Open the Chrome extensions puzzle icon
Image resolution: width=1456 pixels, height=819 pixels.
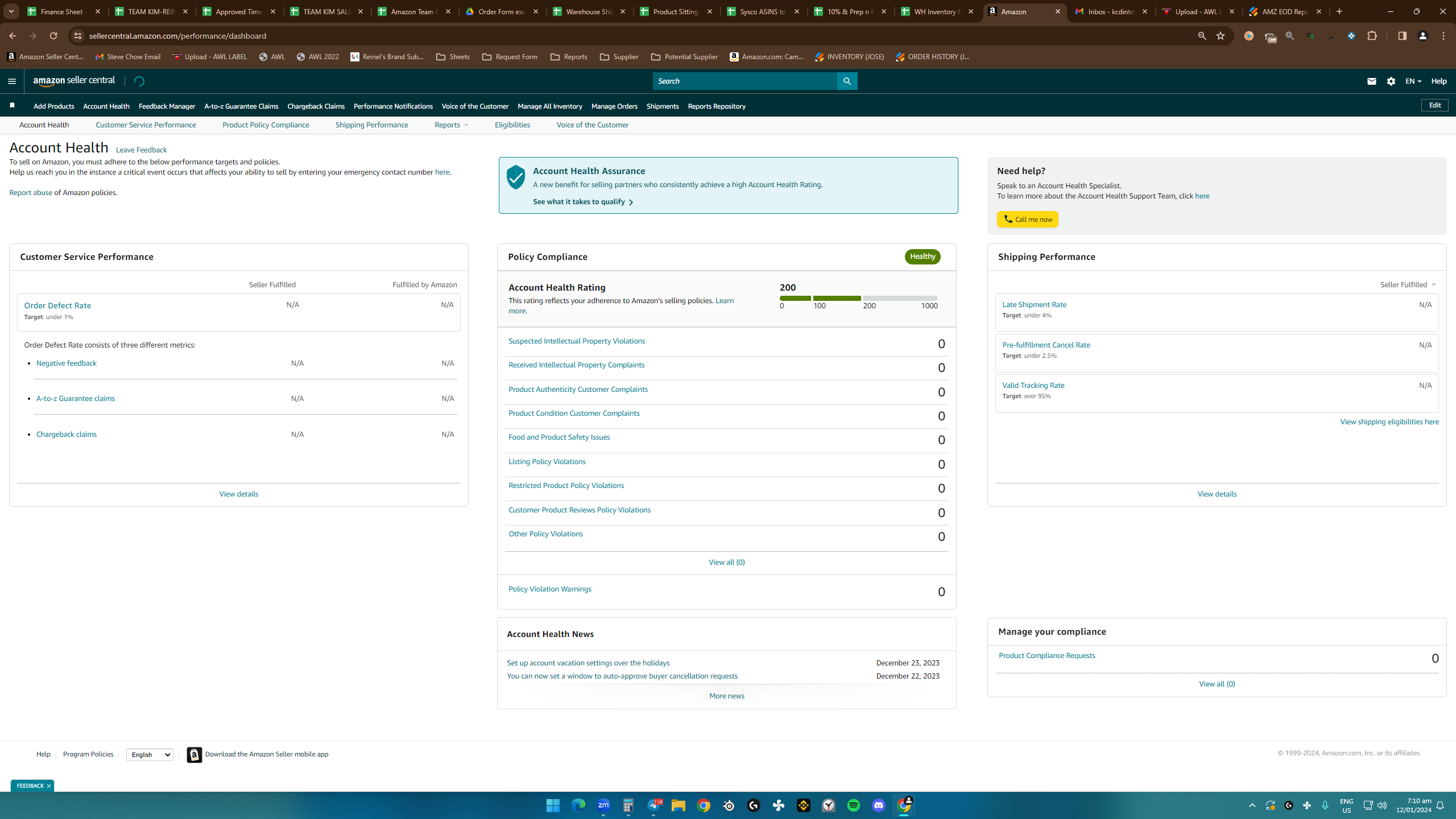pos(1372,36)
